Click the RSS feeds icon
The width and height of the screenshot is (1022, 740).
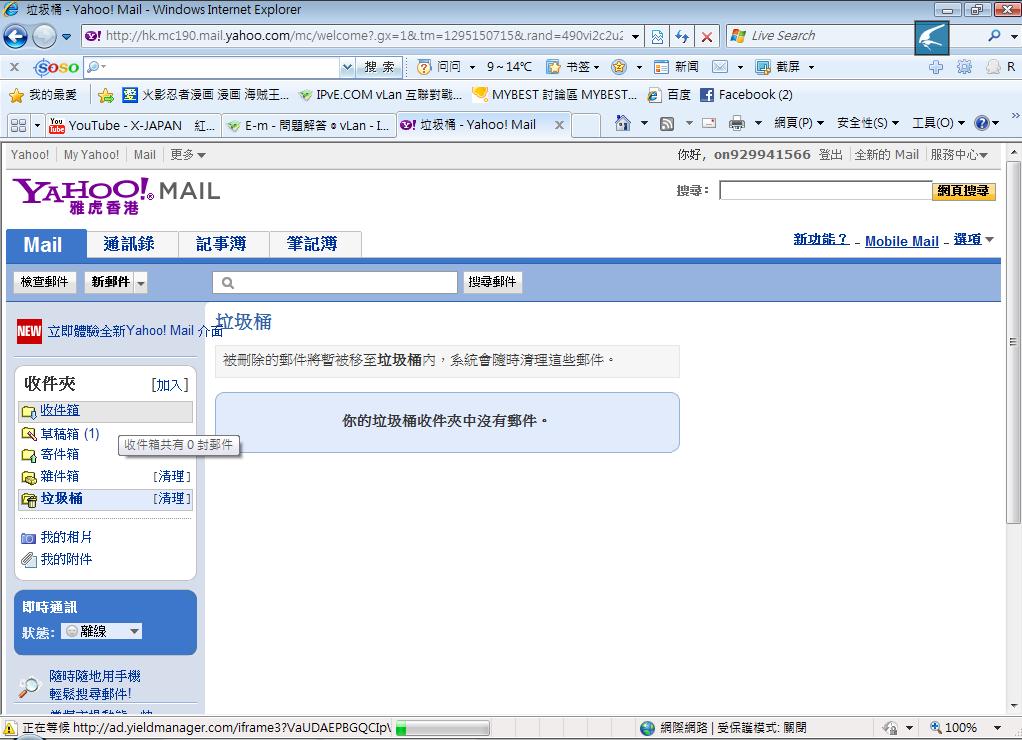click(667, 123)
